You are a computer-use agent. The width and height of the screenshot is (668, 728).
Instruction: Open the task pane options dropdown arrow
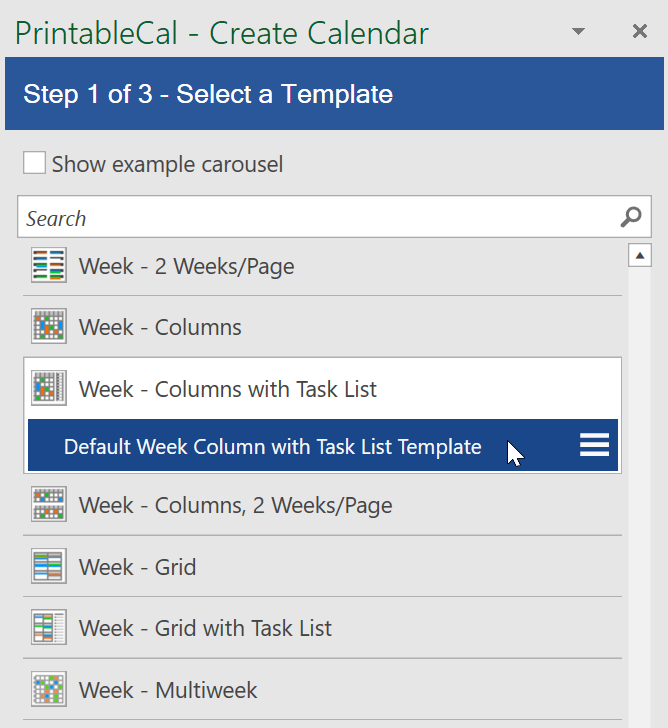click(x=578, y=32)
